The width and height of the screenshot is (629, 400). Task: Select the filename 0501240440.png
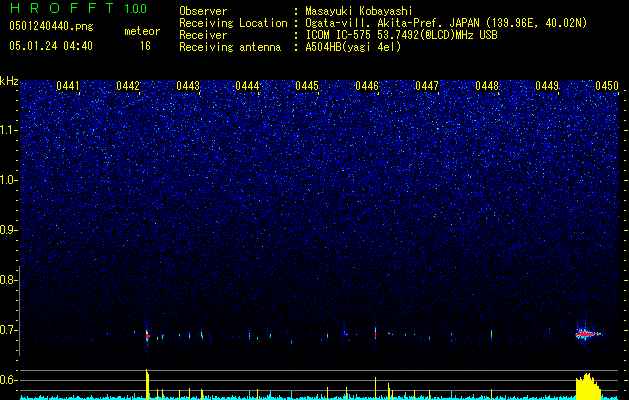pos(51,26)
